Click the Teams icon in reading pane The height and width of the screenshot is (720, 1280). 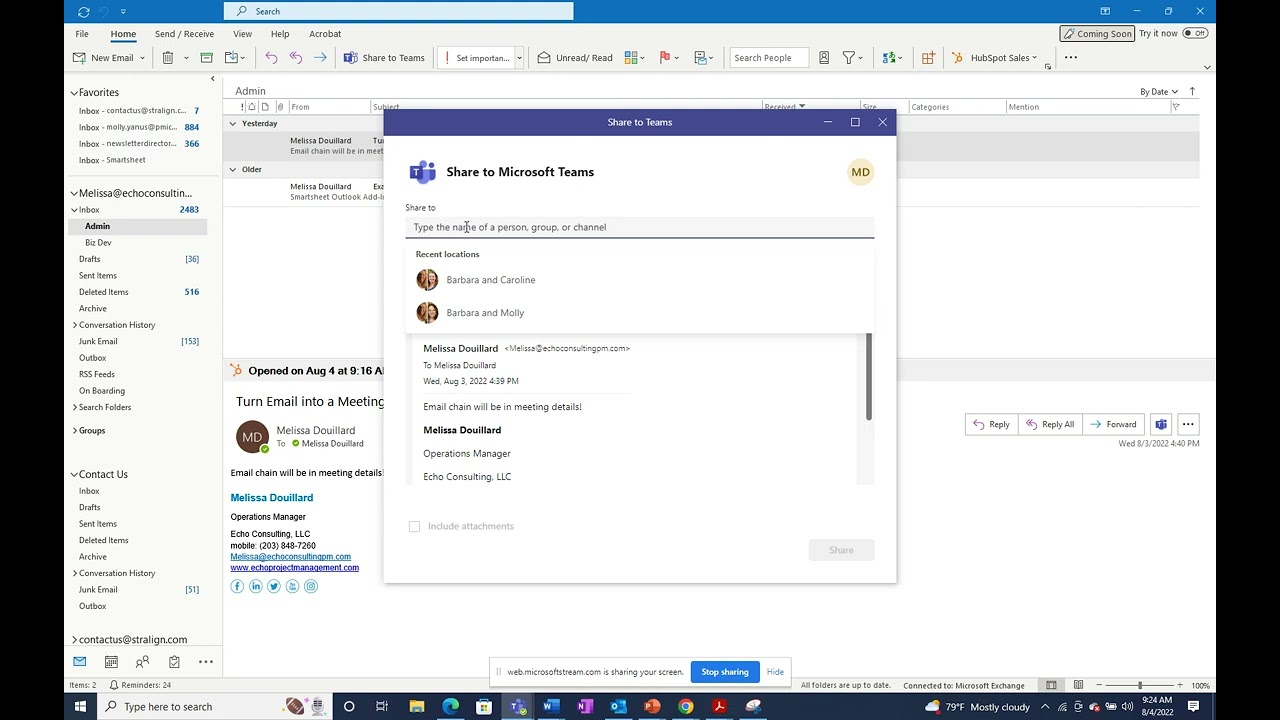pyautogui.click(x=1161, y=424)
